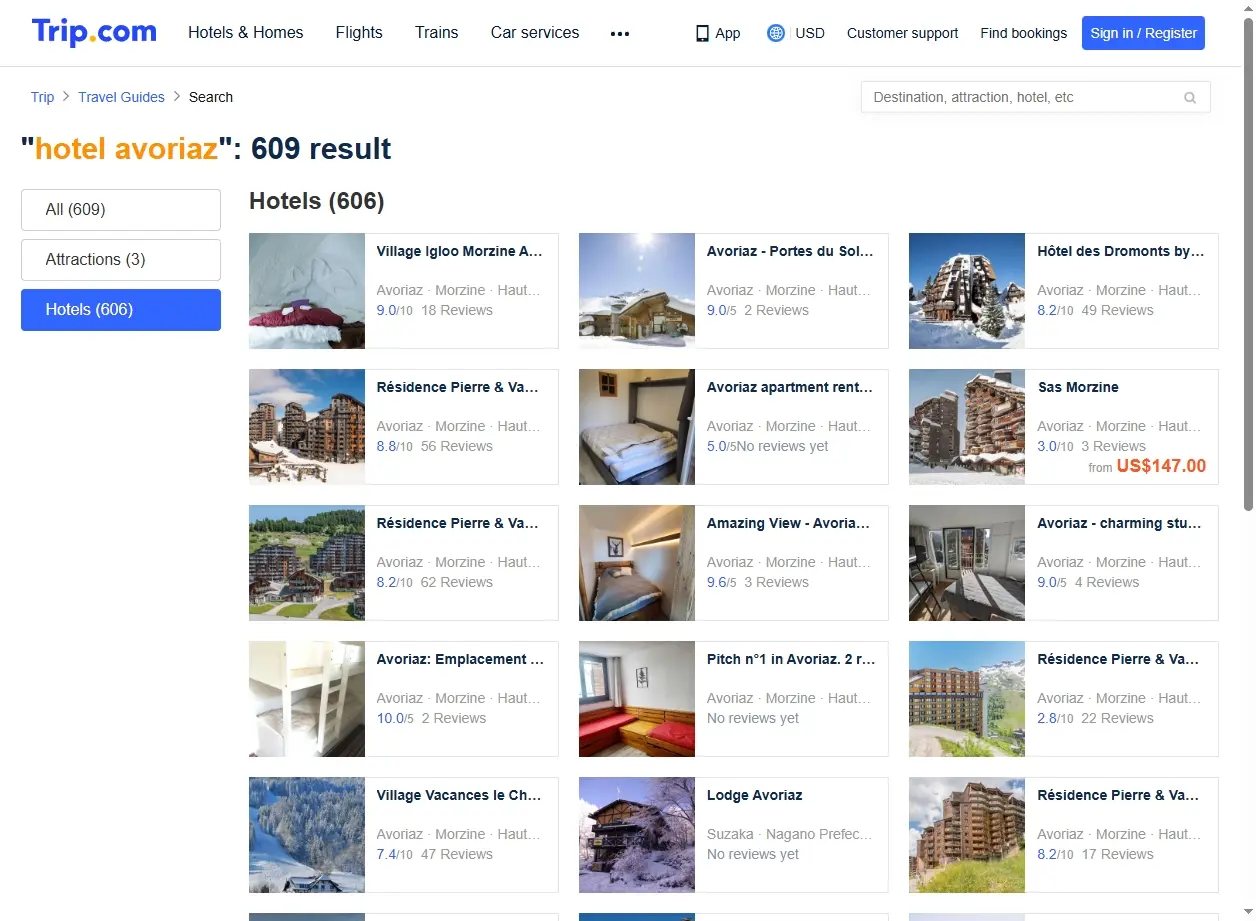
Task: Open Sas Morzine photo
Action: point(967,427)
